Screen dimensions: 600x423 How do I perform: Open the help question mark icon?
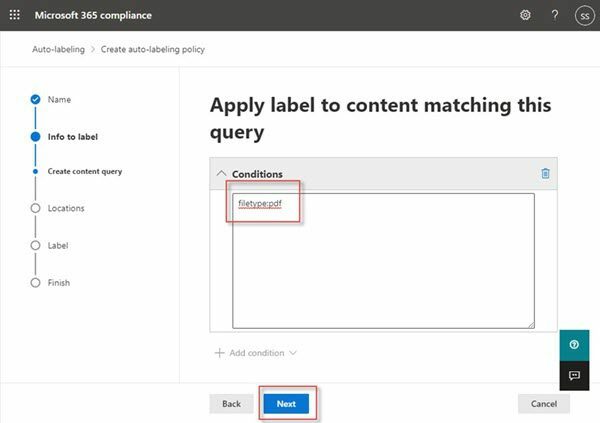554,15
